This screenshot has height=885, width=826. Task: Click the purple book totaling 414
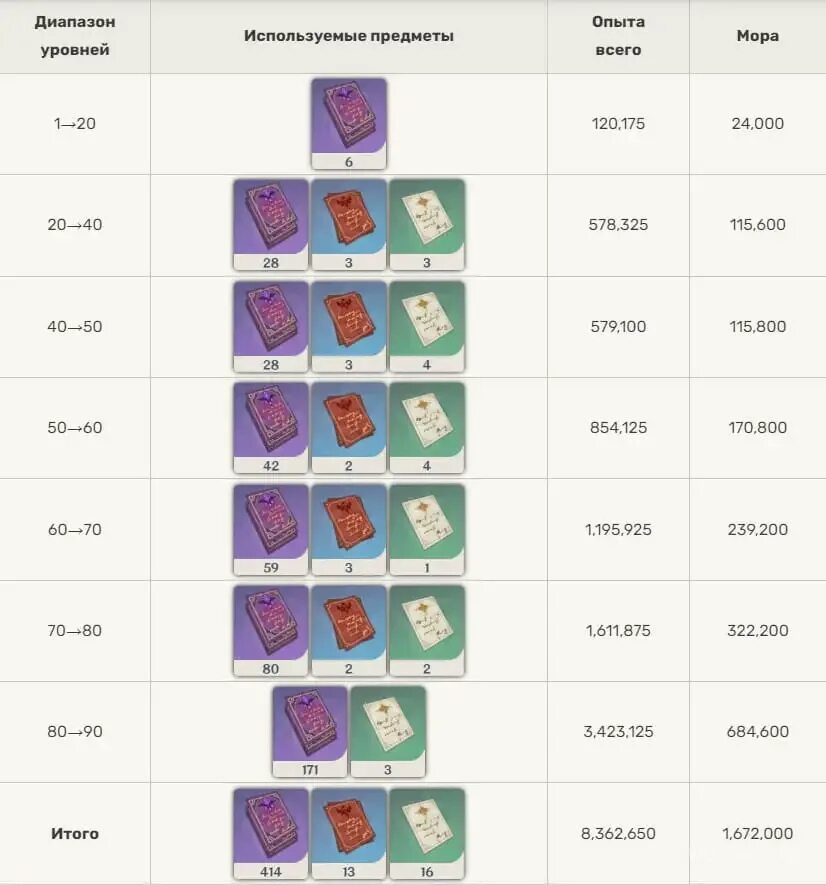(x=271, y=834)
